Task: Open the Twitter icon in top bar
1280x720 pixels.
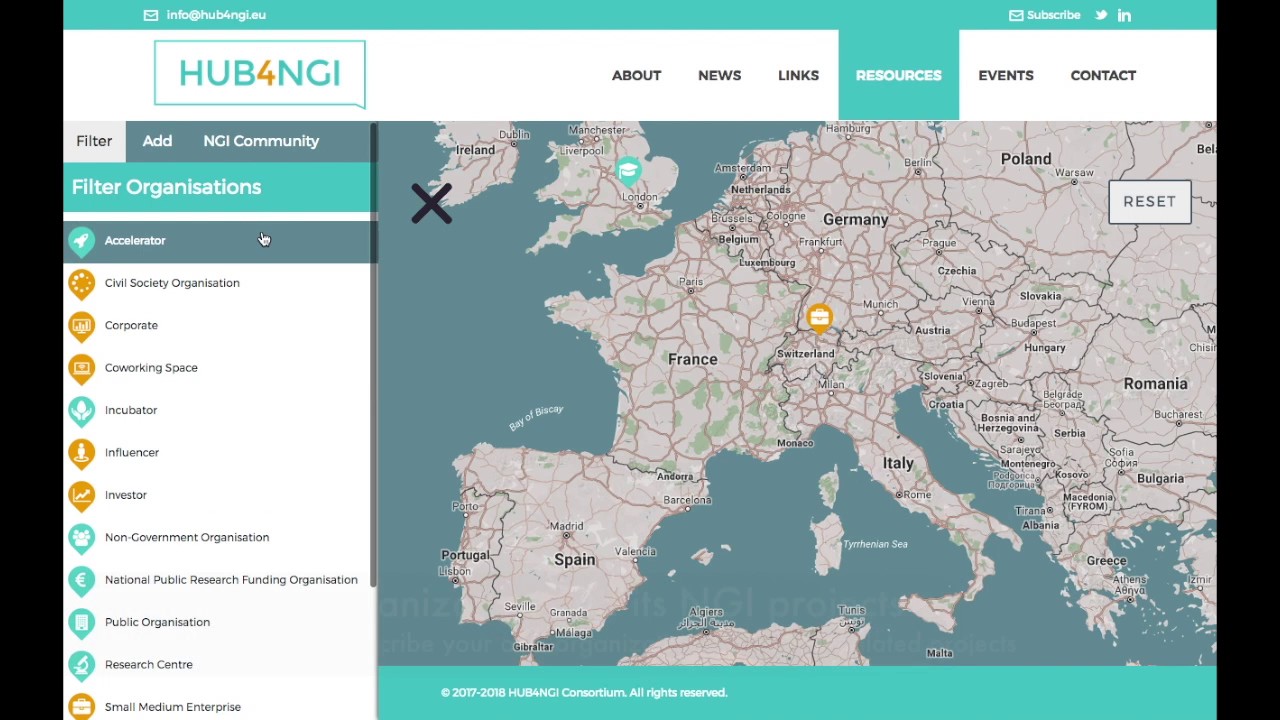Action: tap(1101, 15)
